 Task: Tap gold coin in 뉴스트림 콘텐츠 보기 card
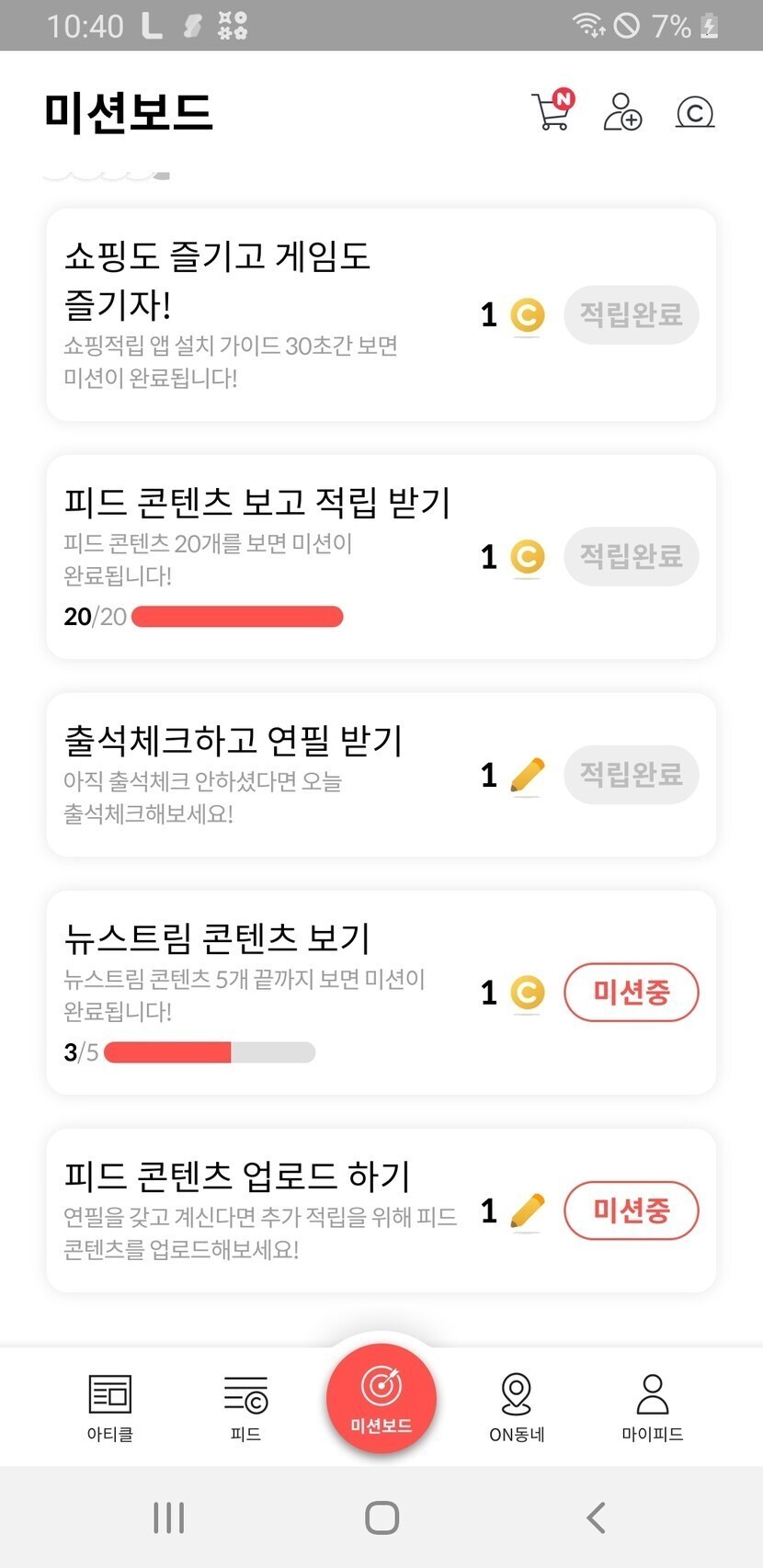(528, 993)
